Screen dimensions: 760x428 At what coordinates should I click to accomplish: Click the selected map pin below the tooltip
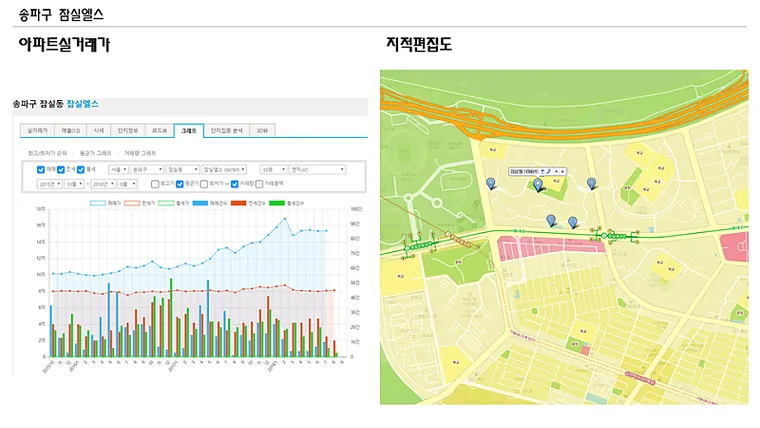538,185
